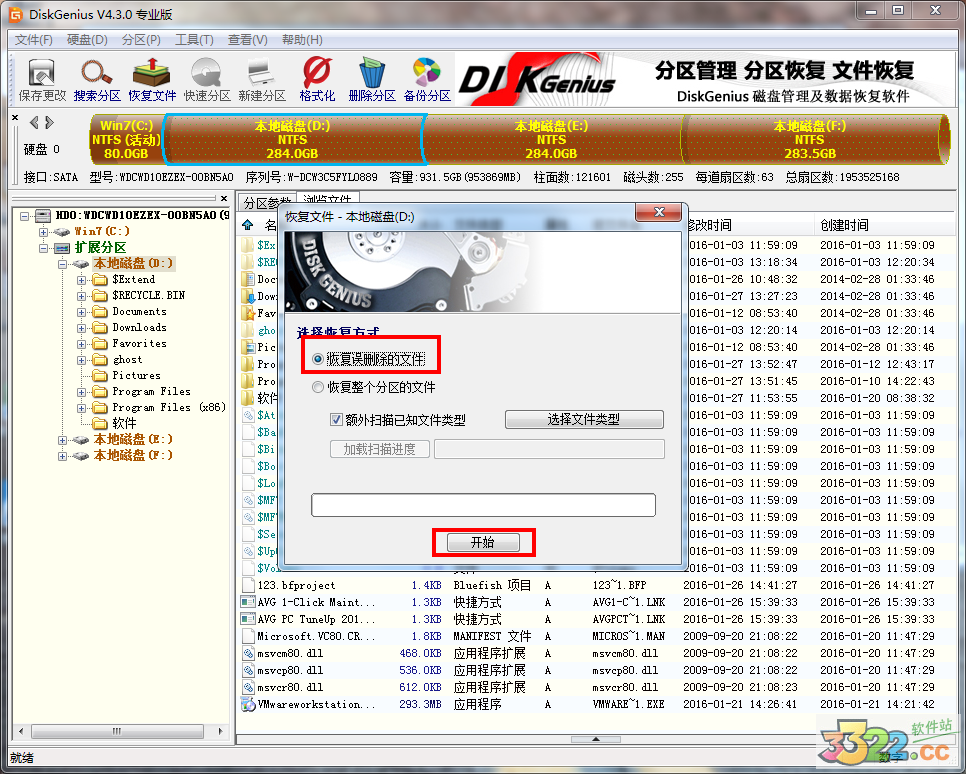Expand the Win7 (C:) tree node

43,232
